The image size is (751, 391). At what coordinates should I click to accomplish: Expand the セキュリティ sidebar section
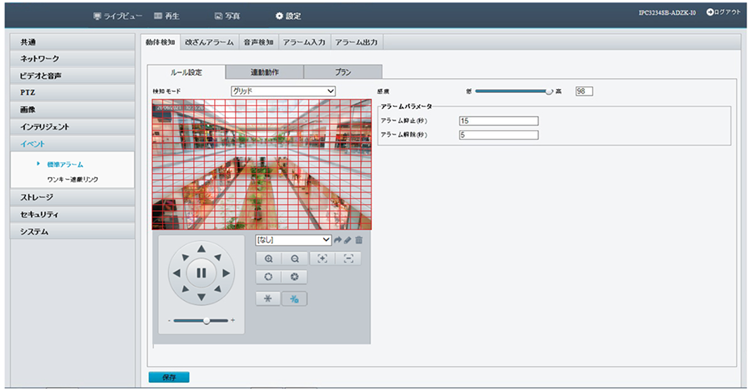pos(72,214)
